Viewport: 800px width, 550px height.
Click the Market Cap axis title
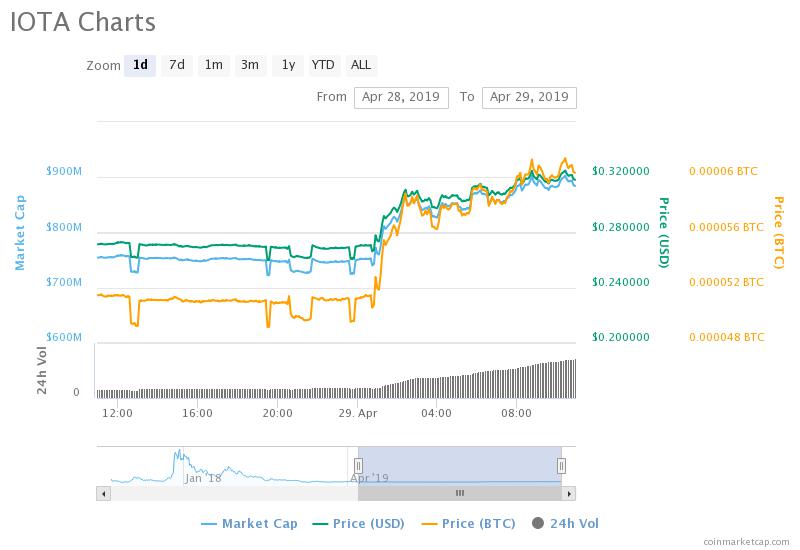(x=19, y=232)
